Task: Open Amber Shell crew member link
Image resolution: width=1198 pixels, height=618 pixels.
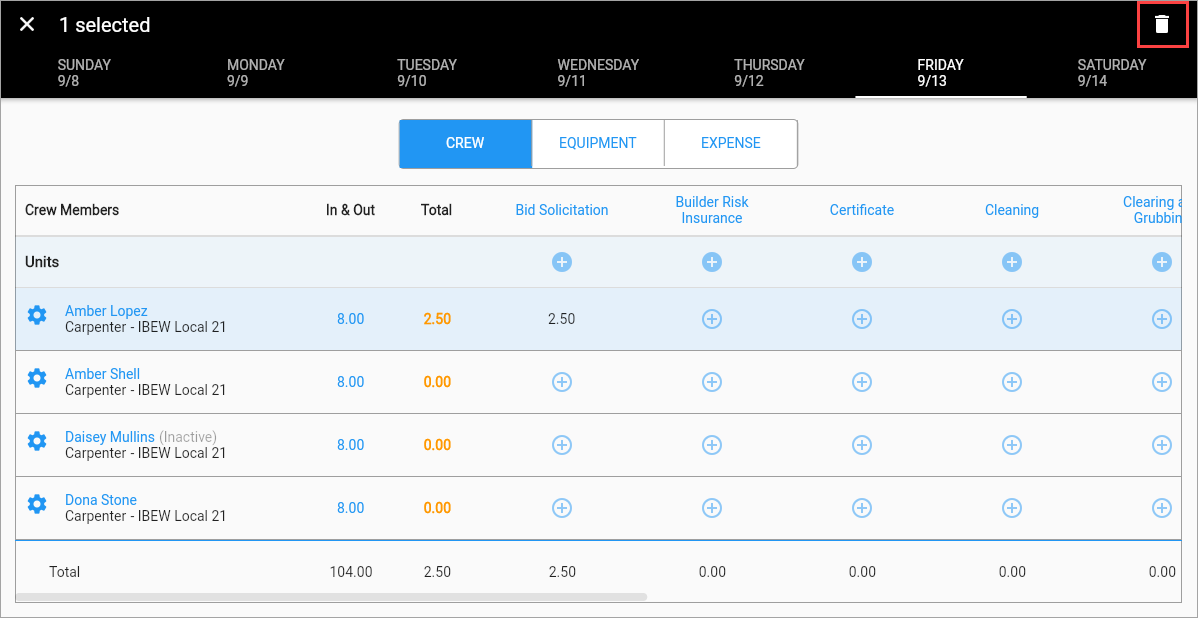Action: [x=102, y=374]
